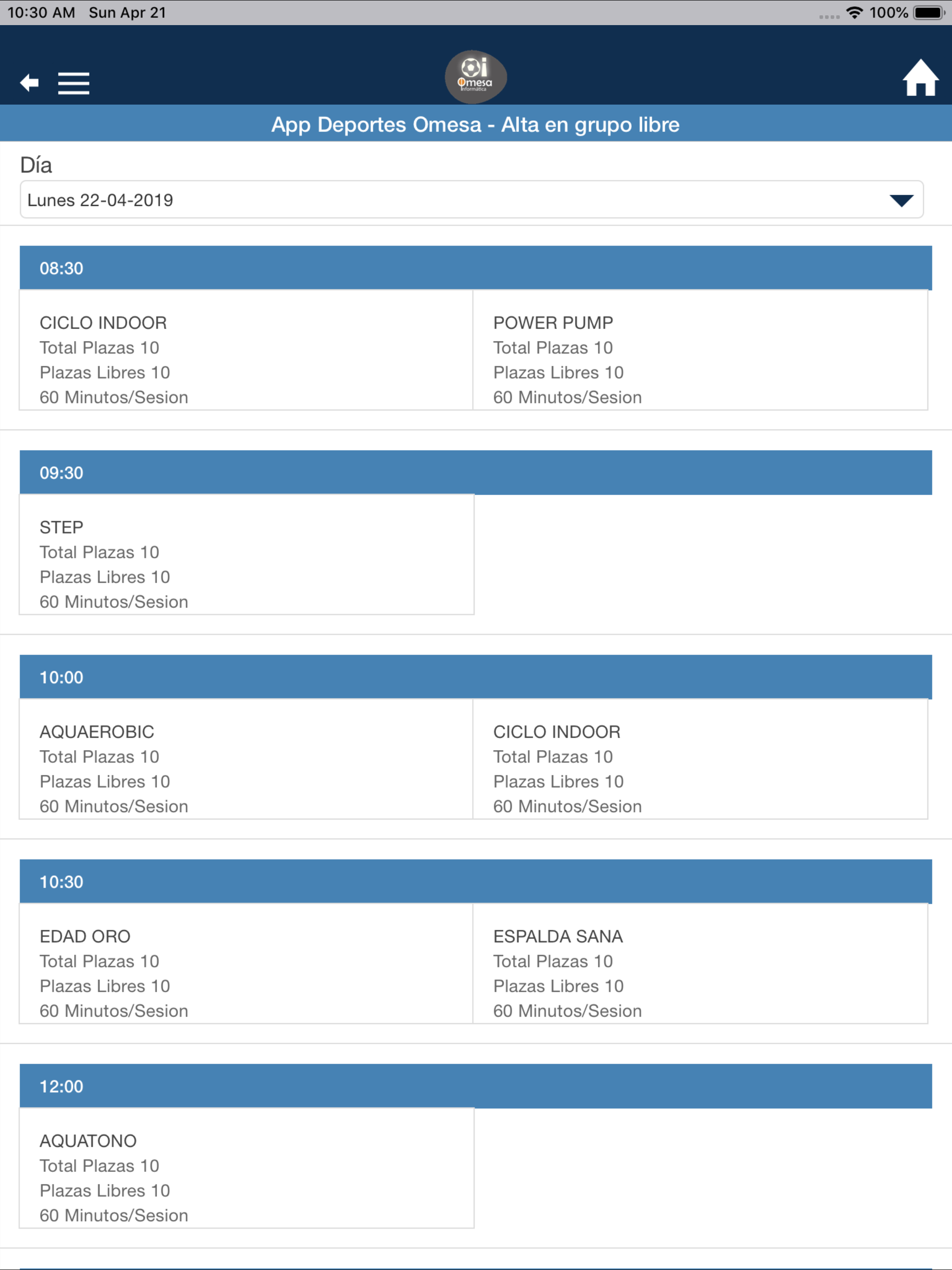The image size is (952, 1270).
Task: Tap the battery indicator icon
Action: [x=929, y=13]
